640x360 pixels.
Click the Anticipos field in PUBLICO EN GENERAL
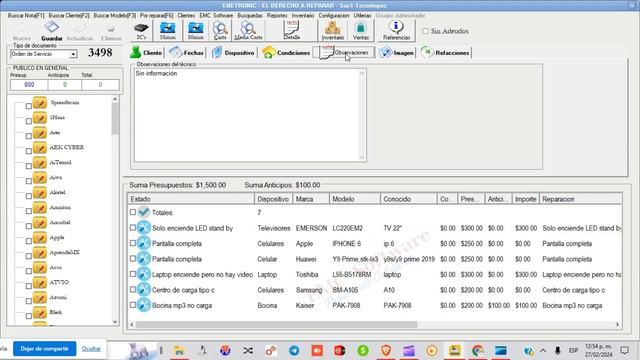click(x=64, y=85)
